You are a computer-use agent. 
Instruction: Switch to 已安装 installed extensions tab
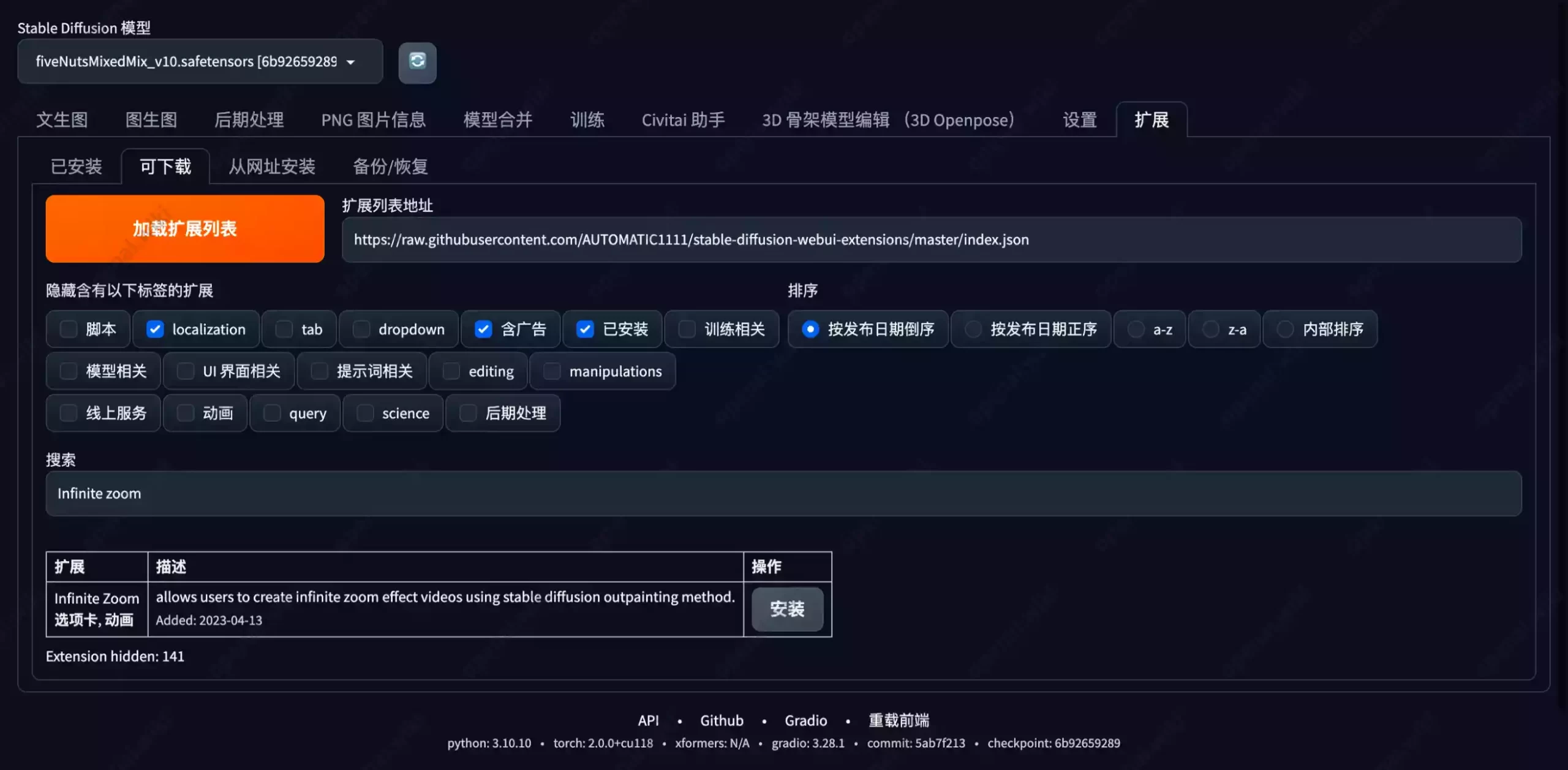tap(75, 165)
